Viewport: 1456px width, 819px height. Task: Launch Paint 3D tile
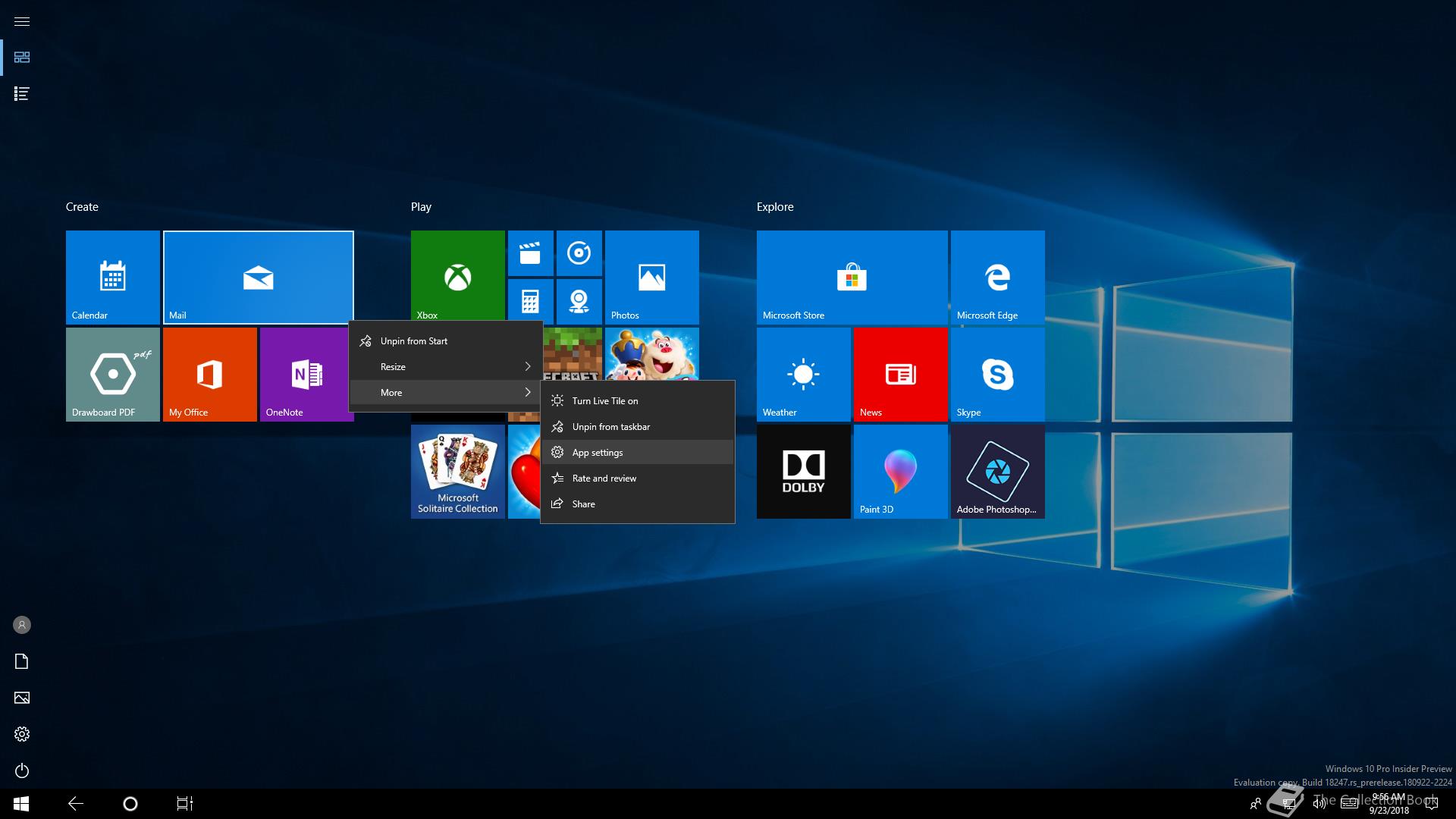pos(901,472)
